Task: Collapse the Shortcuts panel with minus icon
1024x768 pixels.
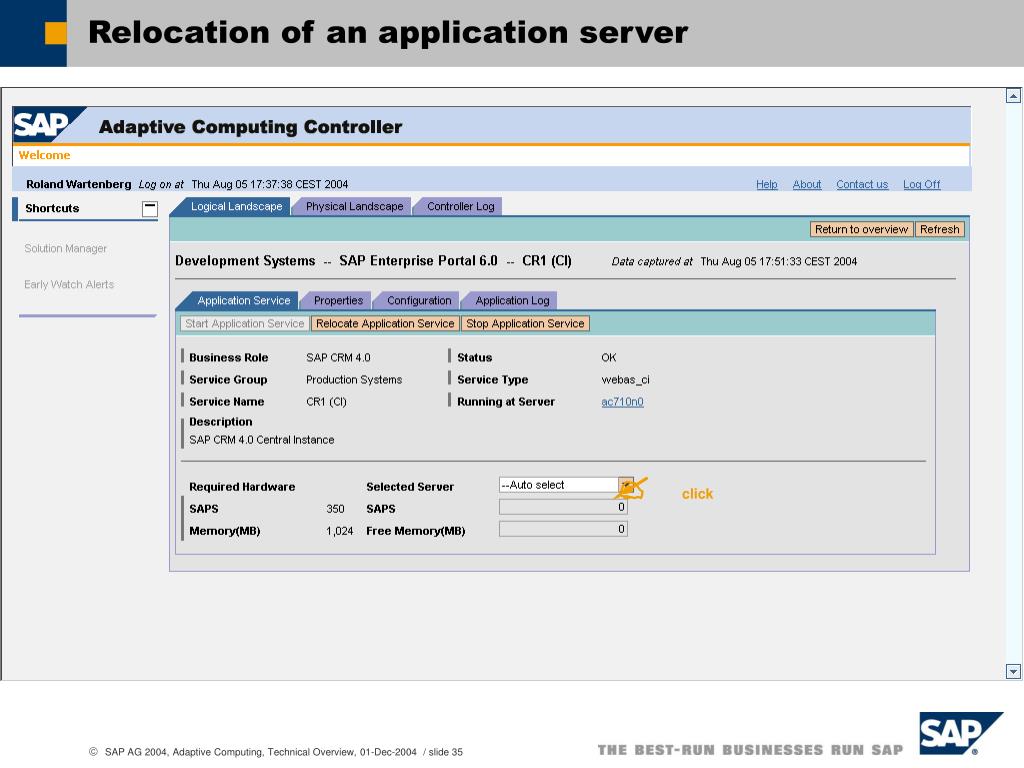Action: pos(150,208)
